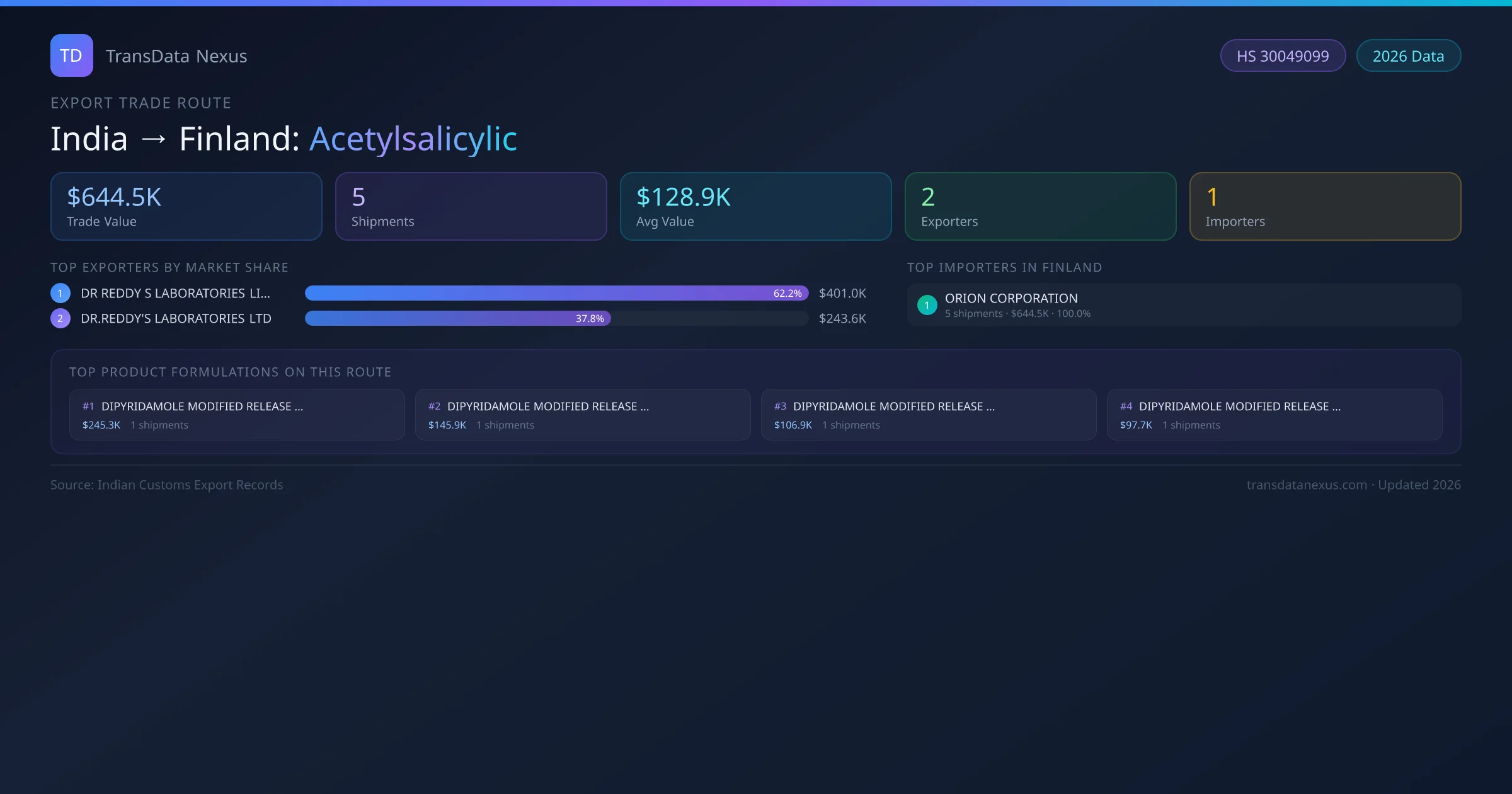1512x794 pixels.
Task: Click the 37.8% market share bar
Action: 457,318
